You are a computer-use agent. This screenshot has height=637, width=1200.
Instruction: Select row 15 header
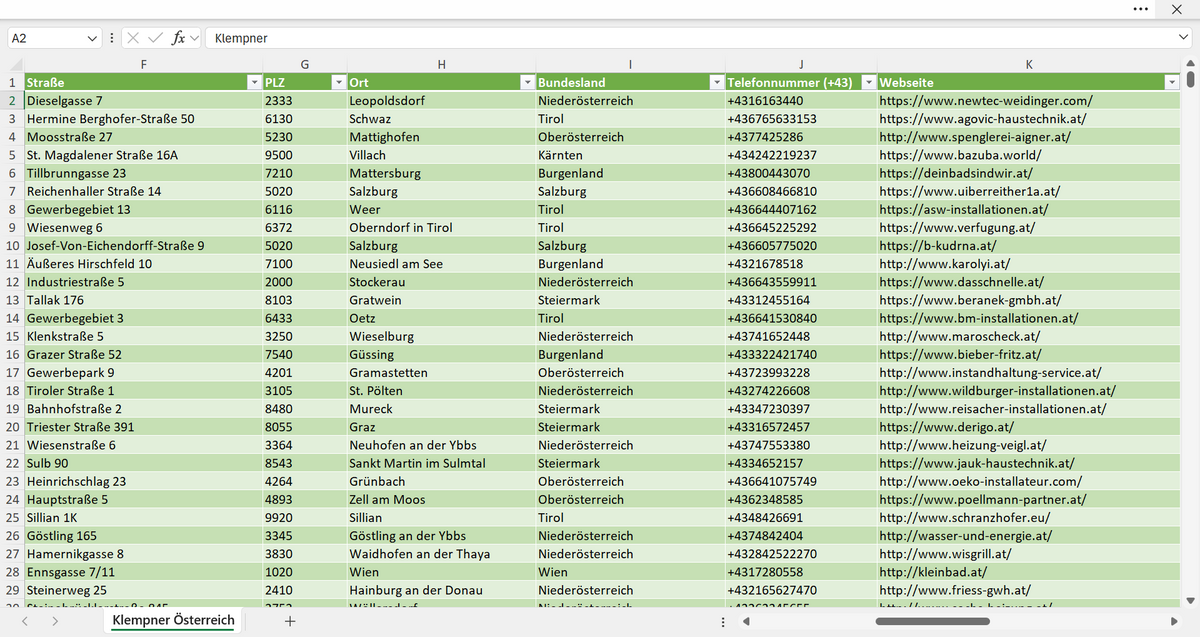12,336
